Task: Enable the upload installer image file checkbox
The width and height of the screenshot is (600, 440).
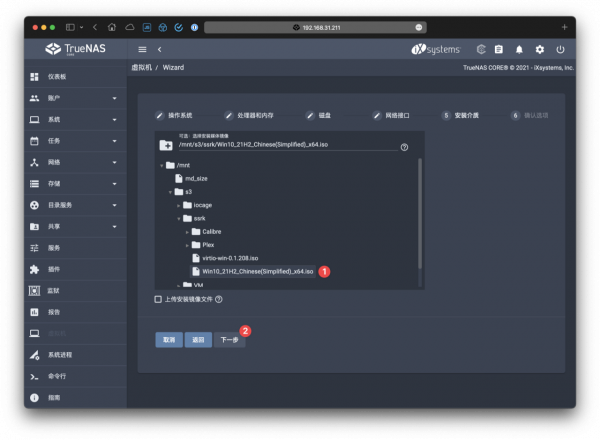Action: pyautogui.click(x=158, y=300)
